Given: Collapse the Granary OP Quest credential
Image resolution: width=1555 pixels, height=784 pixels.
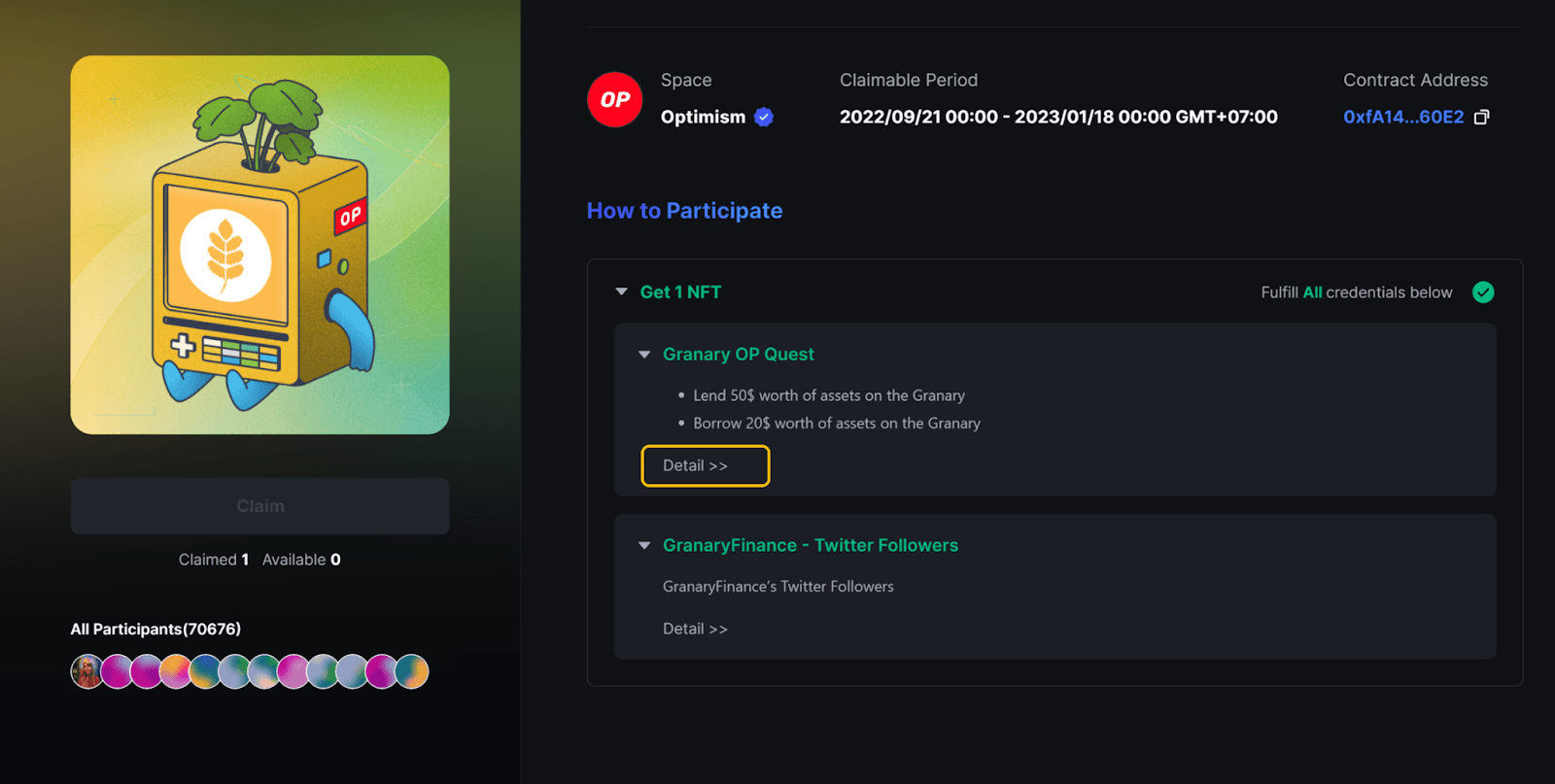Looking at the screenshot, I should [644, 355].
